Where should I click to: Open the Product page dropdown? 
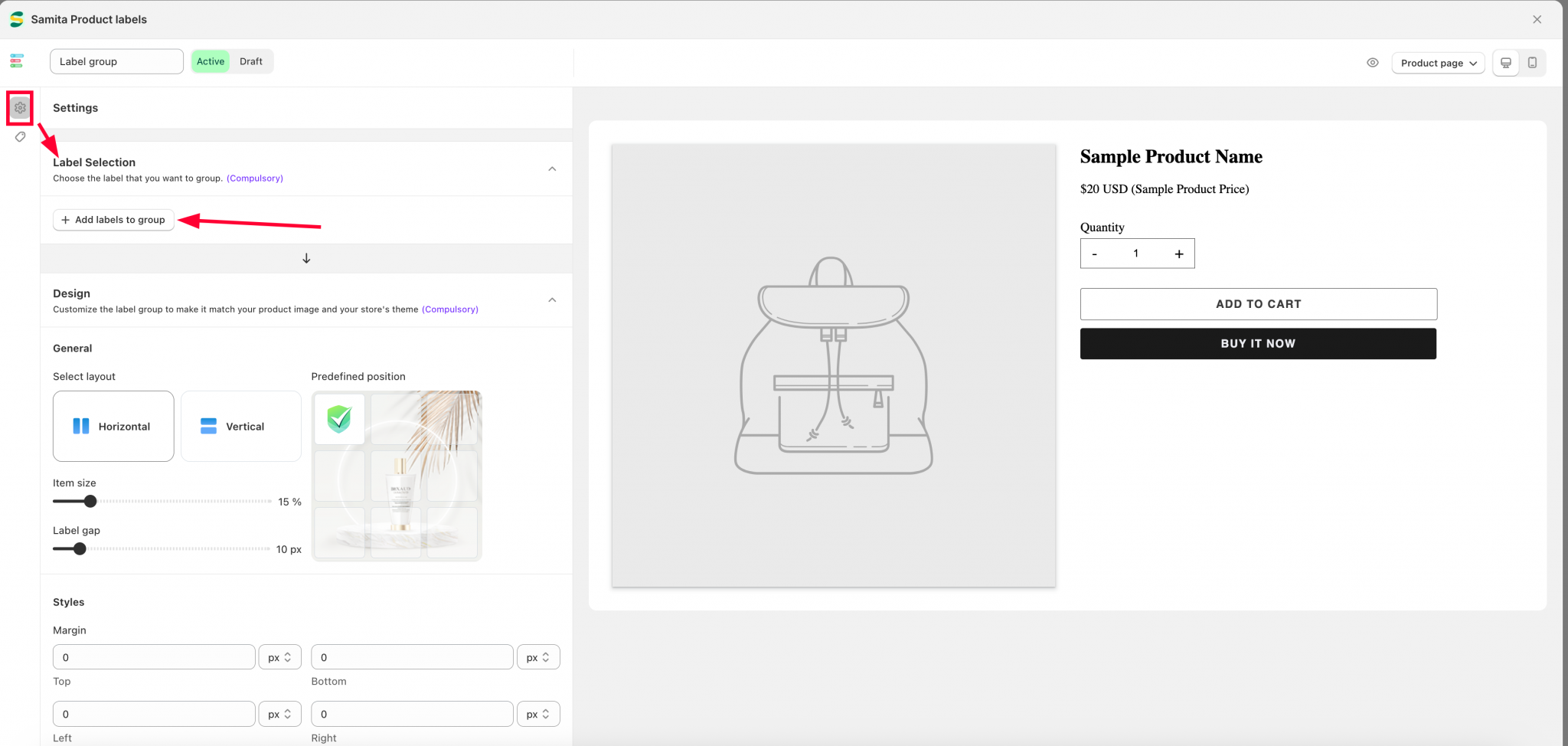click(1437, 63)
